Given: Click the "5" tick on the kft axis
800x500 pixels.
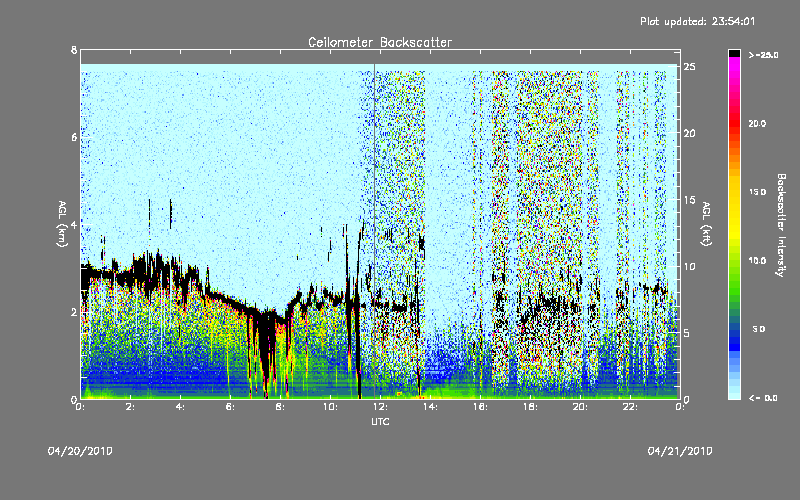Looking at the screenshot, I should click(687, 333).
